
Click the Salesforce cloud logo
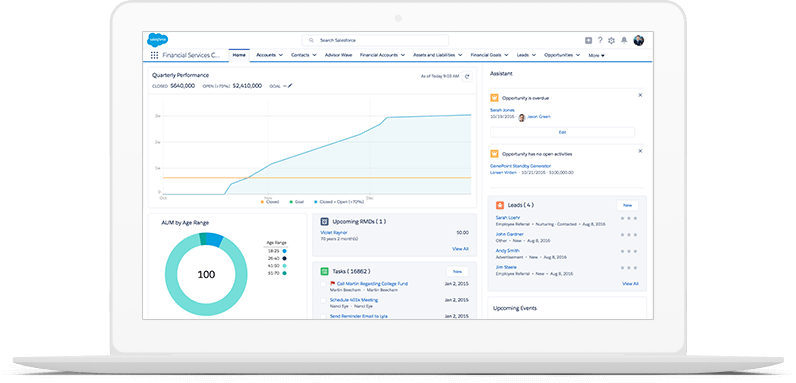click(157, 40)
